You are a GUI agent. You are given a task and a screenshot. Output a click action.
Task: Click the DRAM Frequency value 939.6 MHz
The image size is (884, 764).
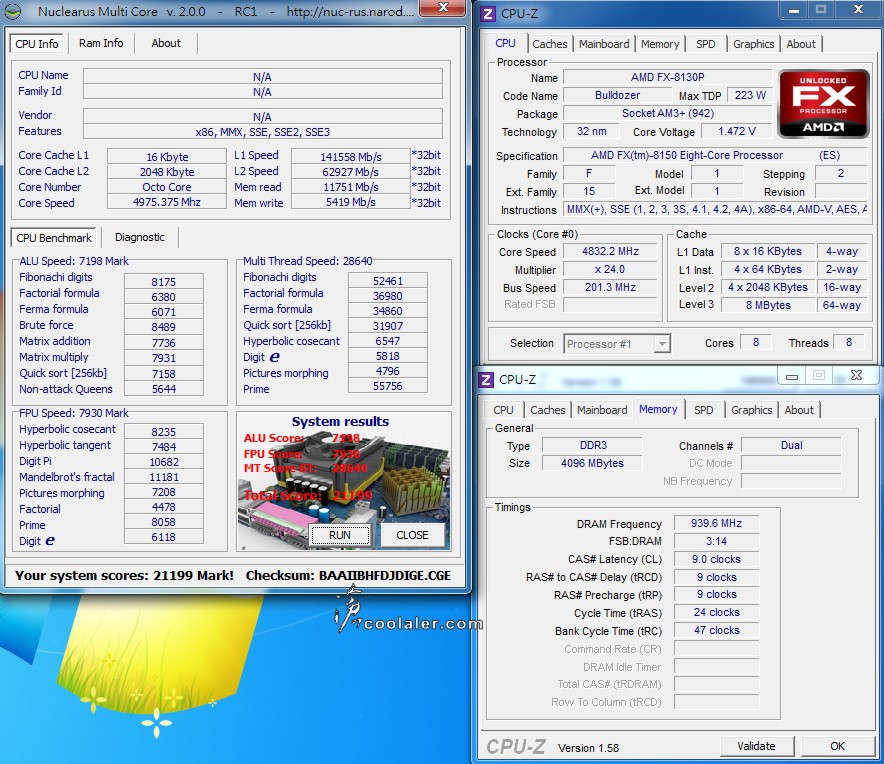[x=716, y=523]
